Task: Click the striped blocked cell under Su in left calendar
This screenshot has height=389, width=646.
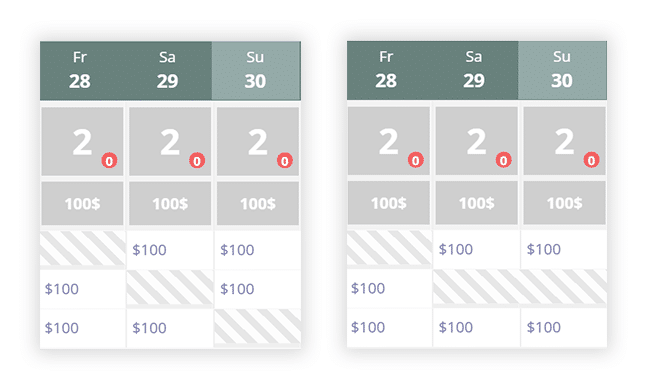Action: pos(257,326)
